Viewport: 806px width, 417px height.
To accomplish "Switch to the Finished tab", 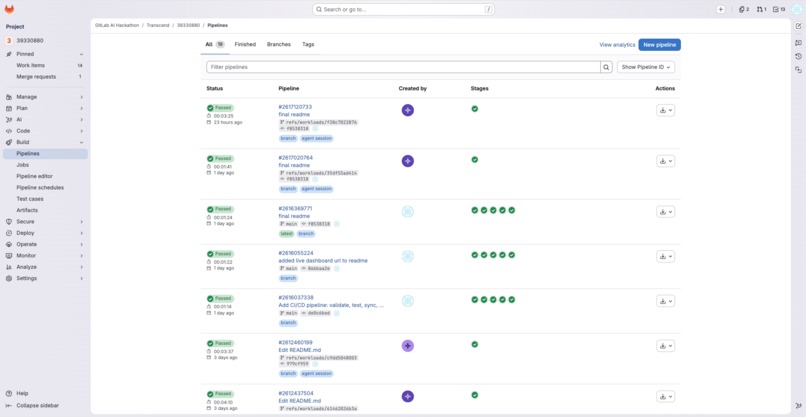I will point(245,44).
